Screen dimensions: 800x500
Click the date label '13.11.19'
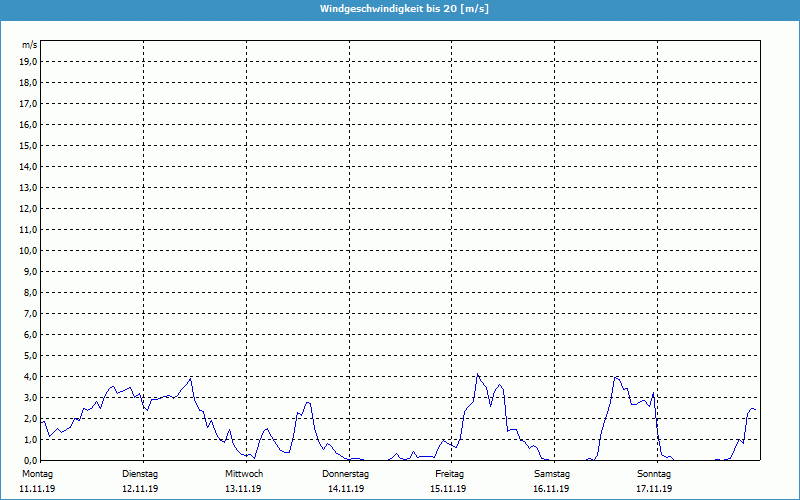244,489
